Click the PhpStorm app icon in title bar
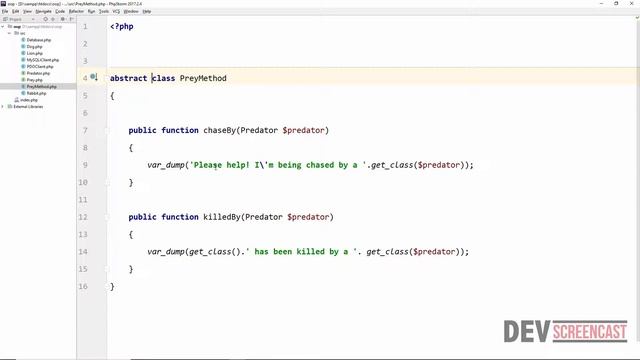This screenshot has height=360, width=640. coord(4,4)
